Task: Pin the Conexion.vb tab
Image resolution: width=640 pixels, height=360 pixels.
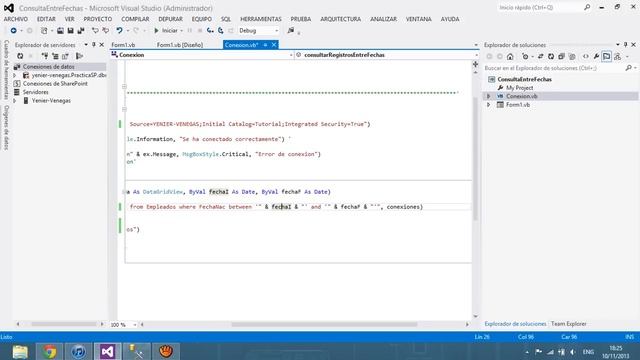Action: pos(265,45)
